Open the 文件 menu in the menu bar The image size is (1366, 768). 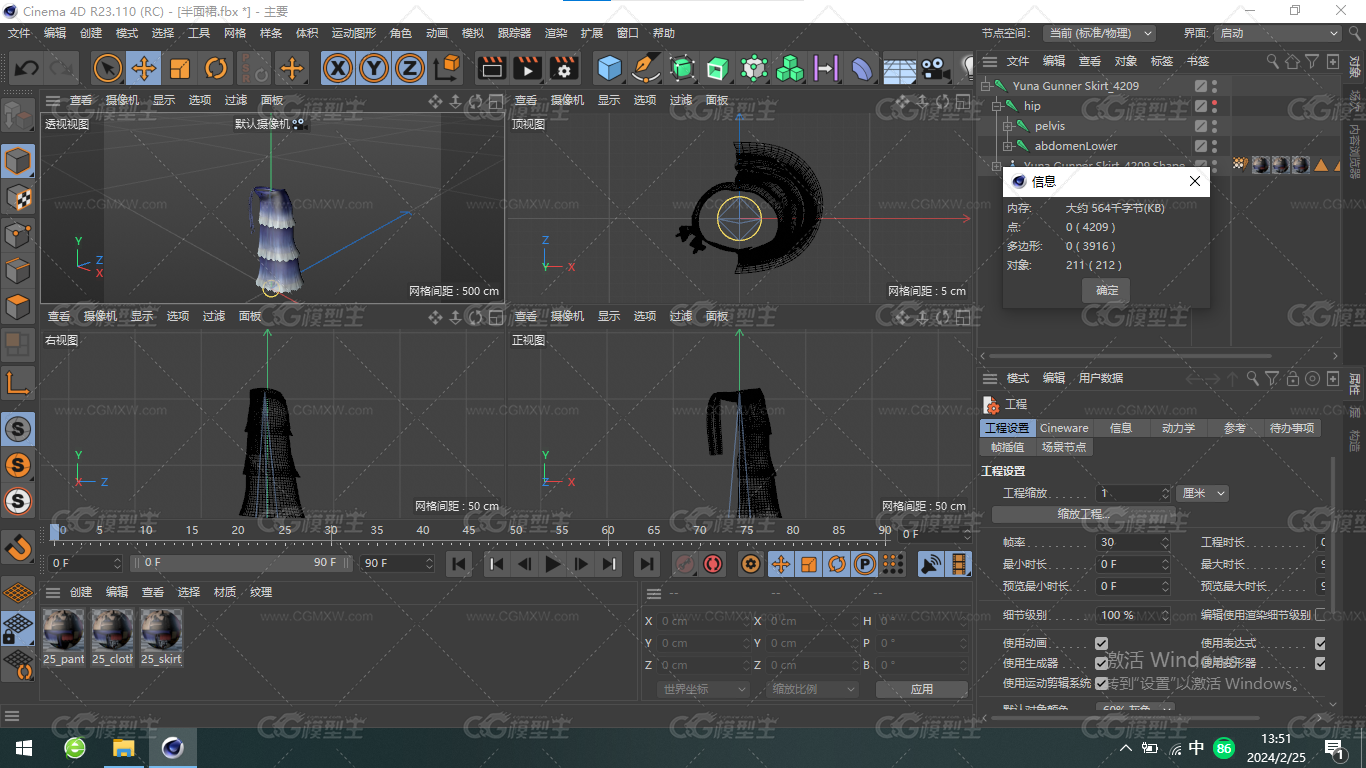19,33
